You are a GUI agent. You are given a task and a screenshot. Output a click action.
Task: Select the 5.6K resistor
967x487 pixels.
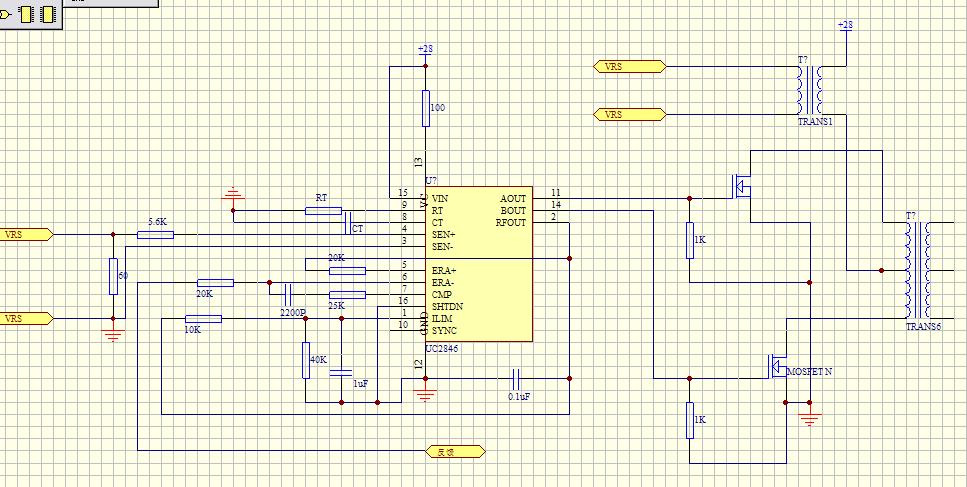pos(155,235)
